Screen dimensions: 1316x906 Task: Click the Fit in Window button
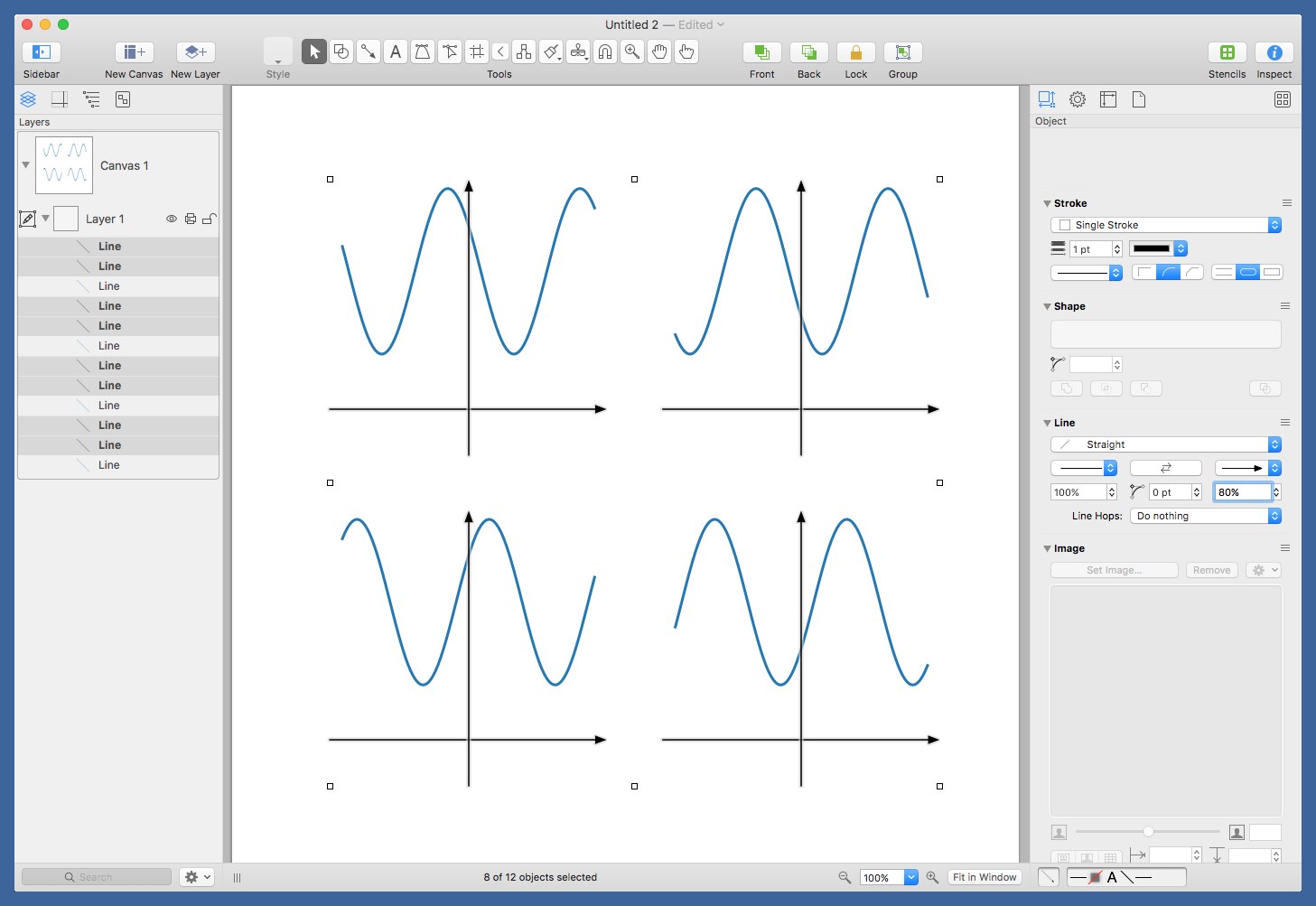click(985, 877)
